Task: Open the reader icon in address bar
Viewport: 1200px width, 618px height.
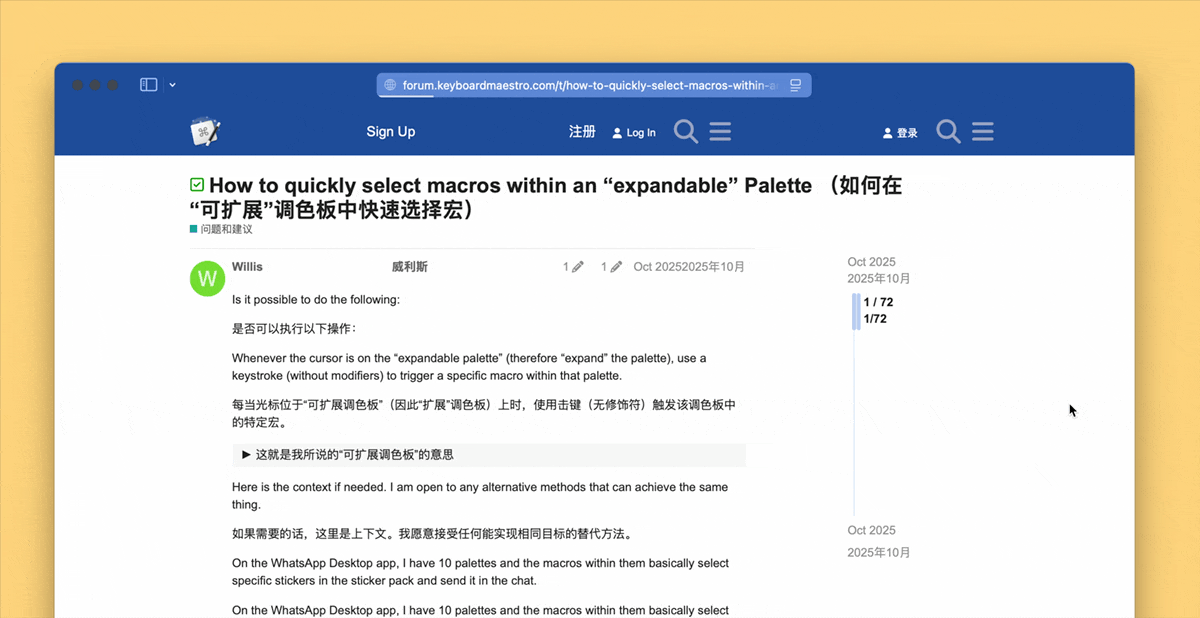Action: coord(795,85)
